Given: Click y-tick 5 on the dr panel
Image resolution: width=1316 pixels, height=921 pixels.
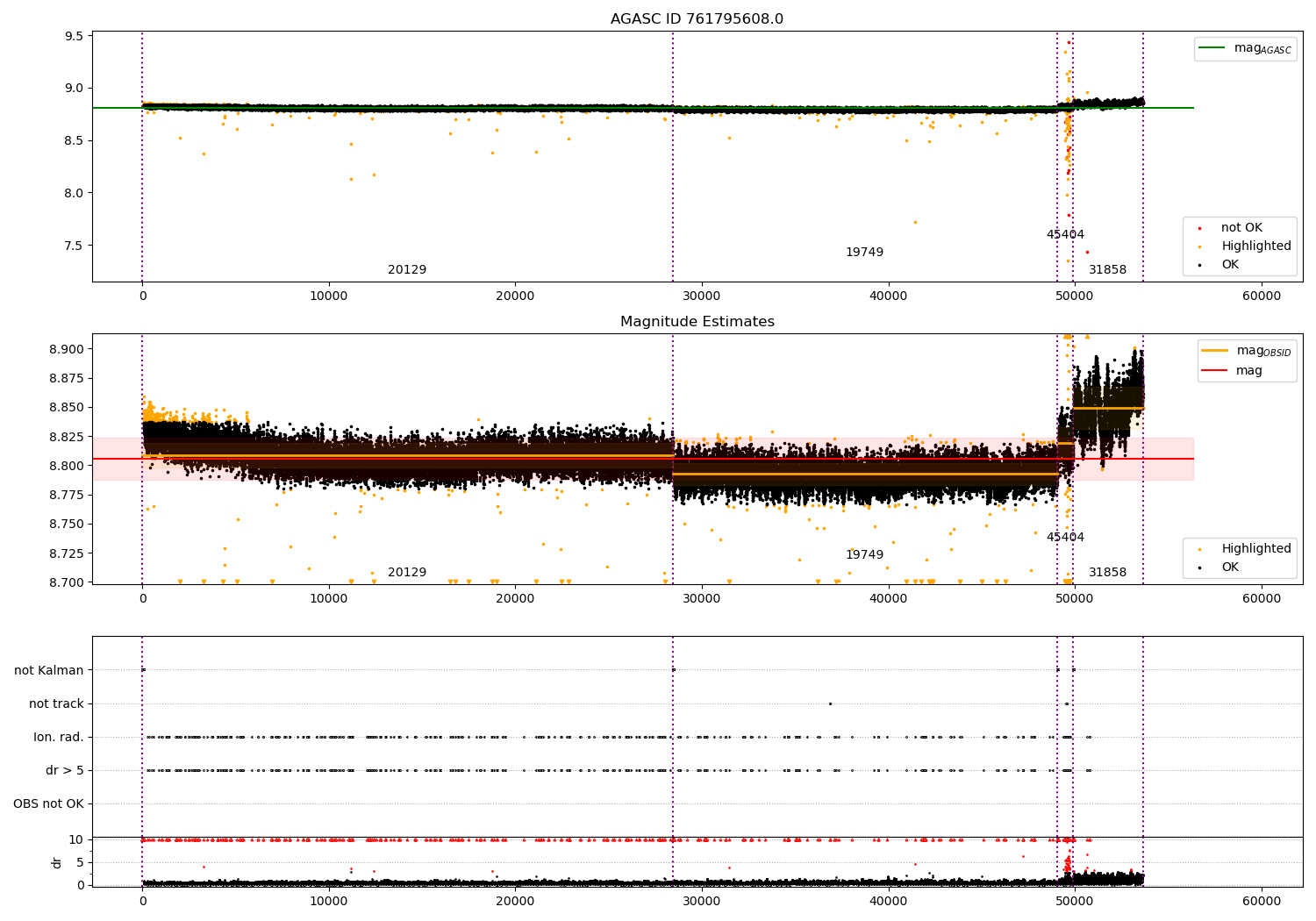Looking at the screenshot, I should point(80,863).
